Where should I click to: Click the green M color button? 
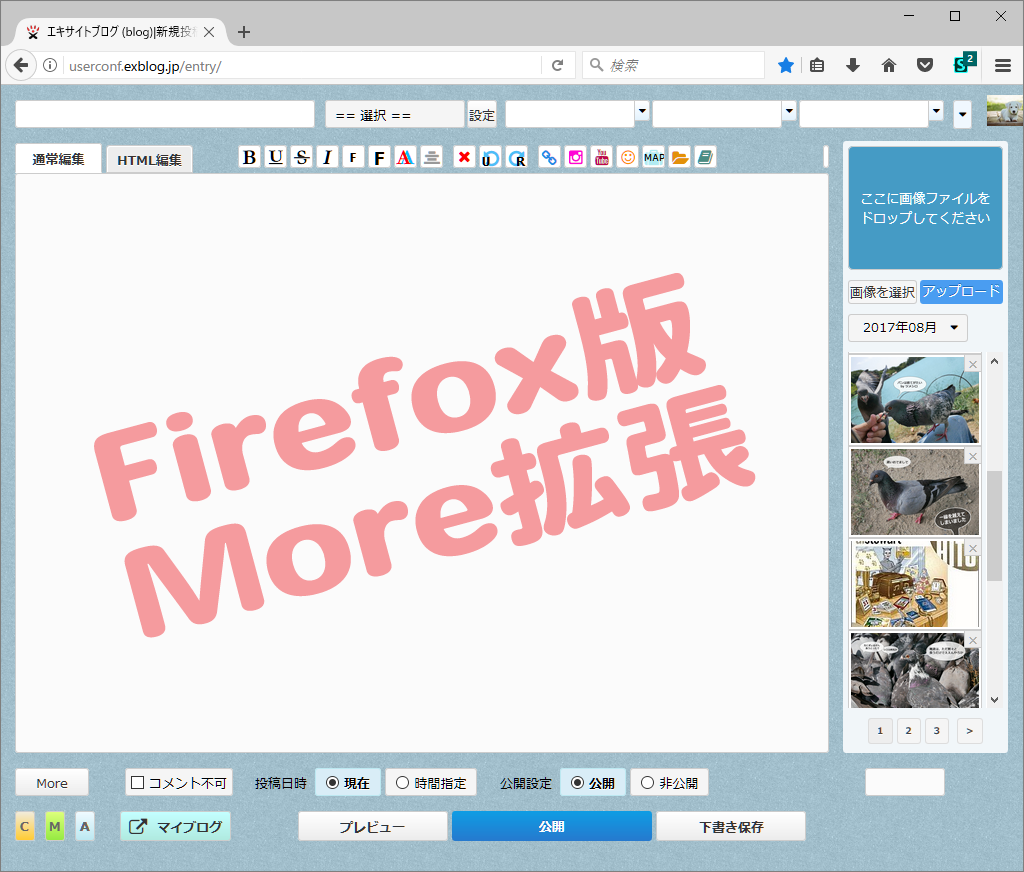pyautogui.click(x=55, y=826)
